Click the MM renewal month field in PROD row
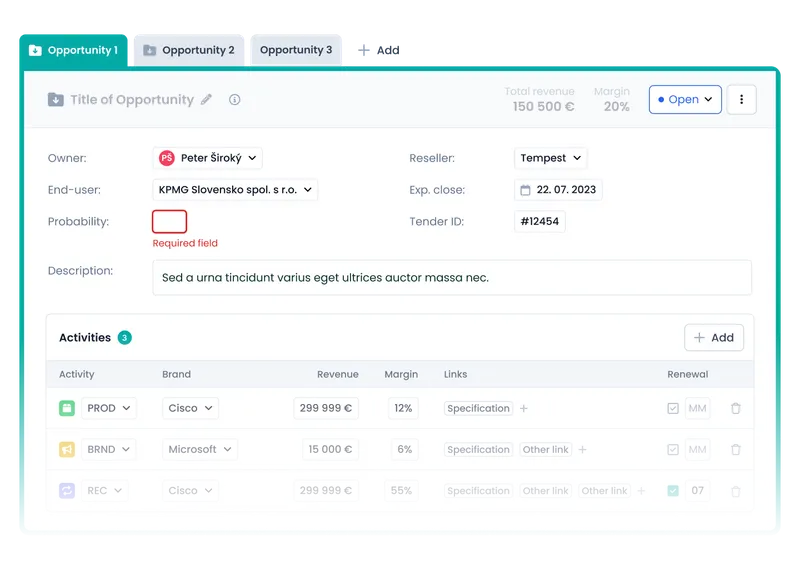 pos(697,408)
